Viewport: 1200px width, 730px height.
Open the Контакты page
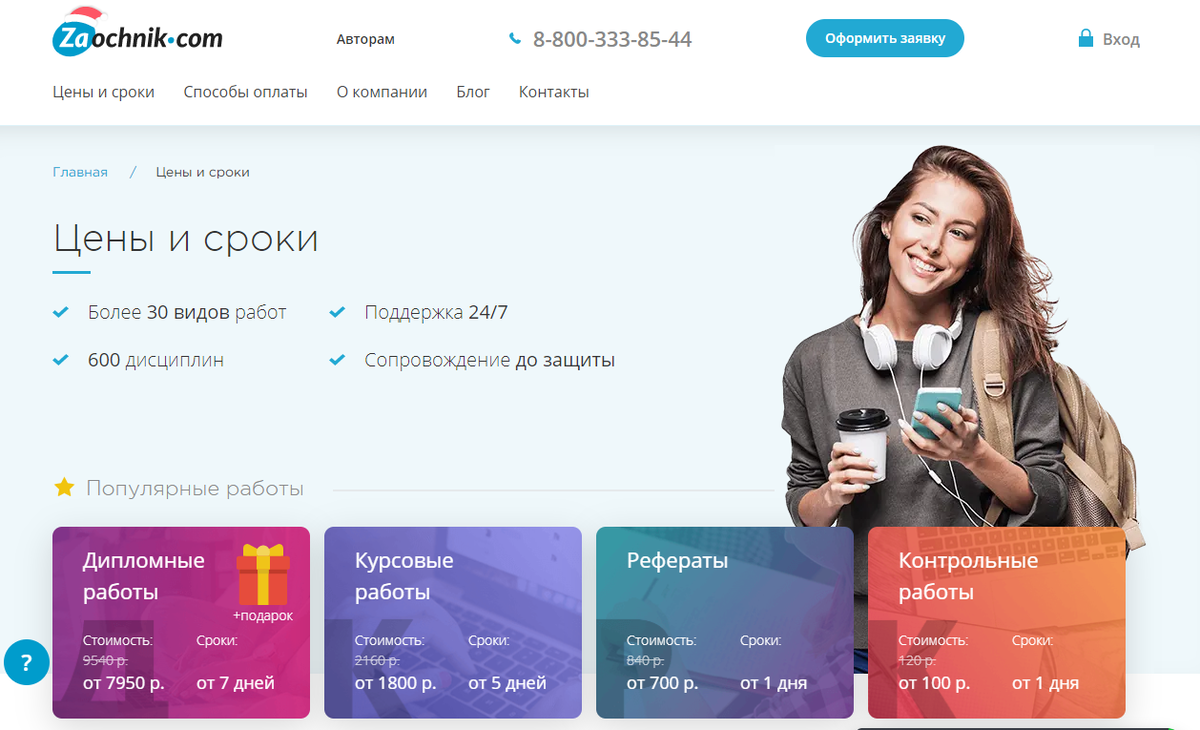[554, 92]
